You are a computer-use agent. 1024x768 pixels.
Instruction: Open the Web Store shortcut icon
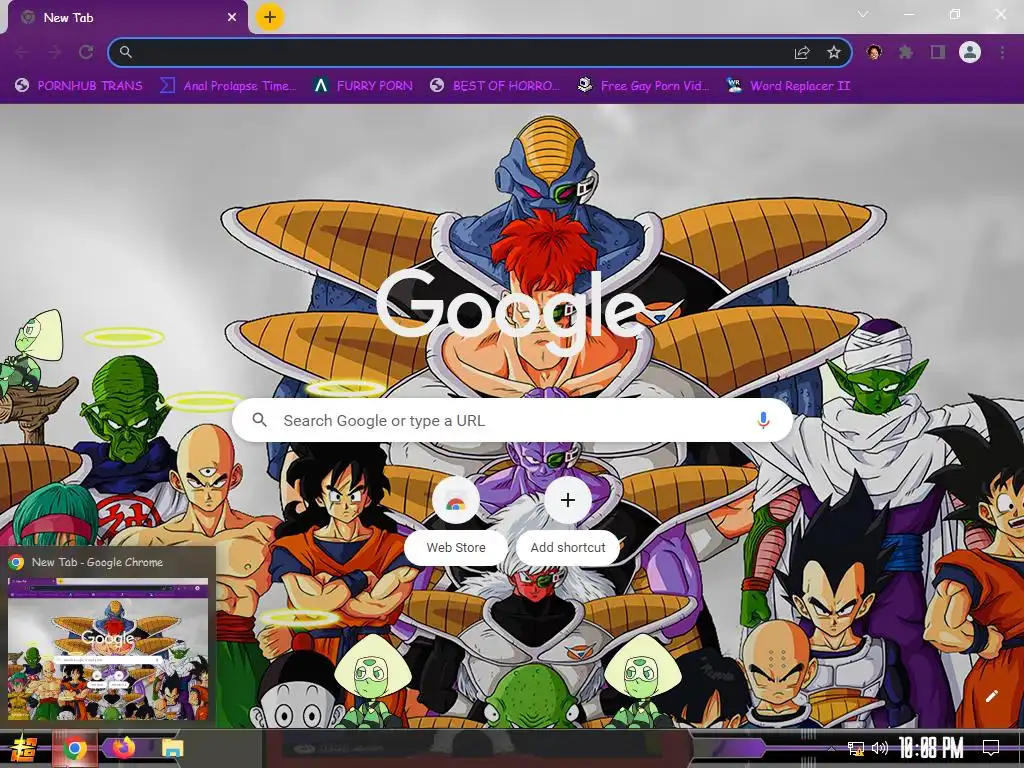[456, 502]
